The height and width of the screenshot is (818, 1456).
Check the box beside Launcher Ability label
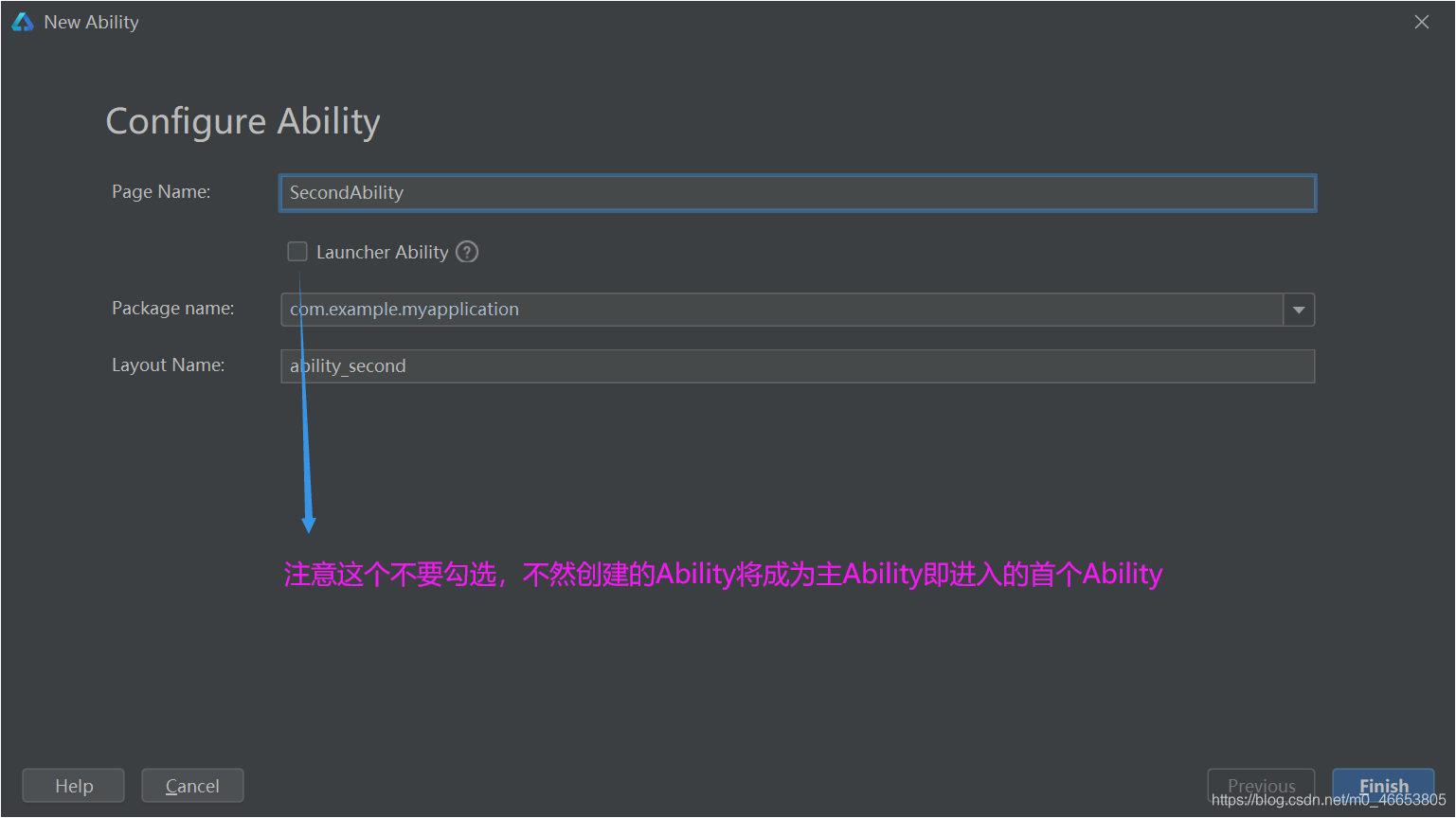[x=297, y=251]
